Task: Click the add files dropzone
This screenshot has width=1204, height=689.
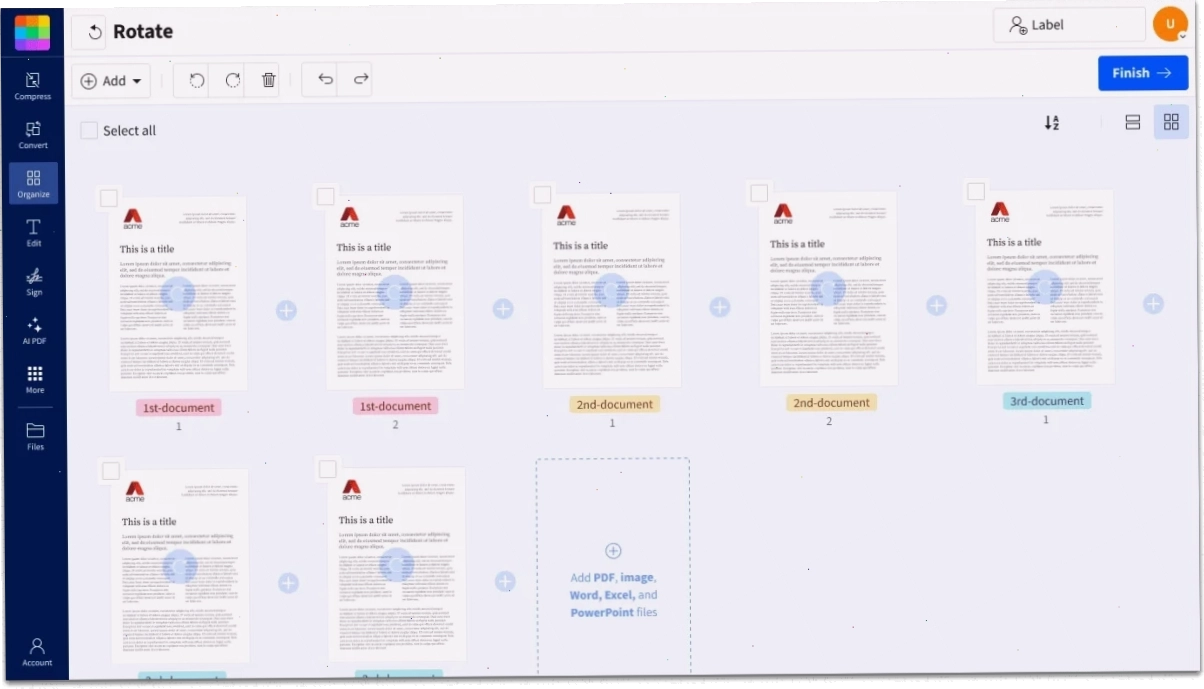Action: pos(613,566)
